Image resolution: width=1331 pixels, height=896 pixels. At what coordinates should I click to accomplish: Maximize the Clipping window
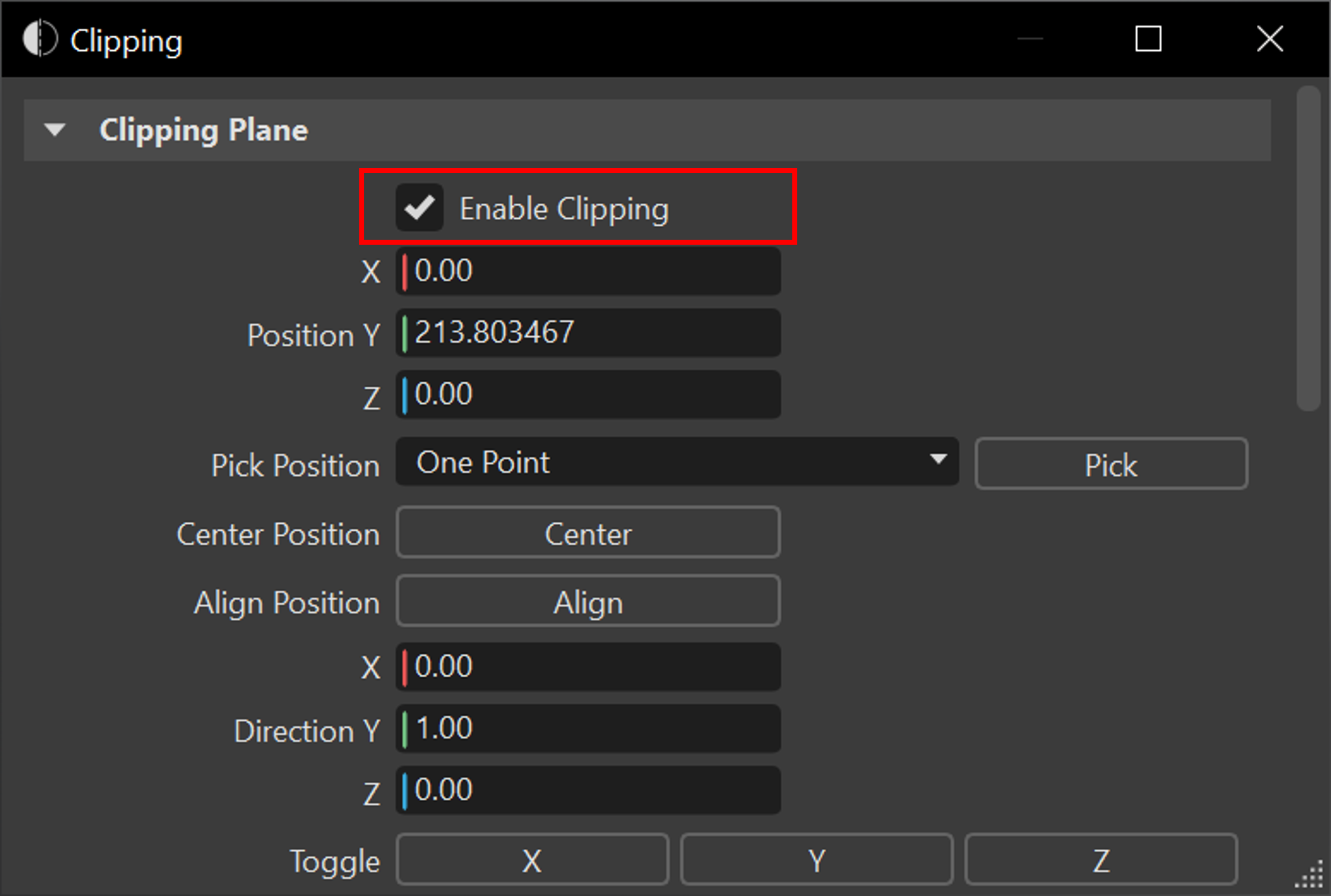pyautogui.click(x=1148, y=39)
